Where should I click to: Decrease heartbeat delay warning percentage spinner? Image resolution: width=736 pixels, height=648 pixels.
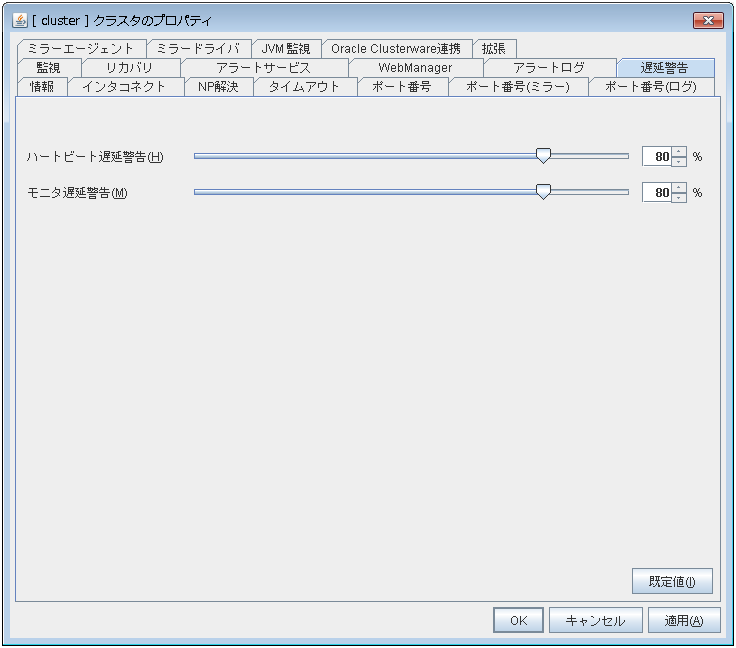[x=679, y=162]
